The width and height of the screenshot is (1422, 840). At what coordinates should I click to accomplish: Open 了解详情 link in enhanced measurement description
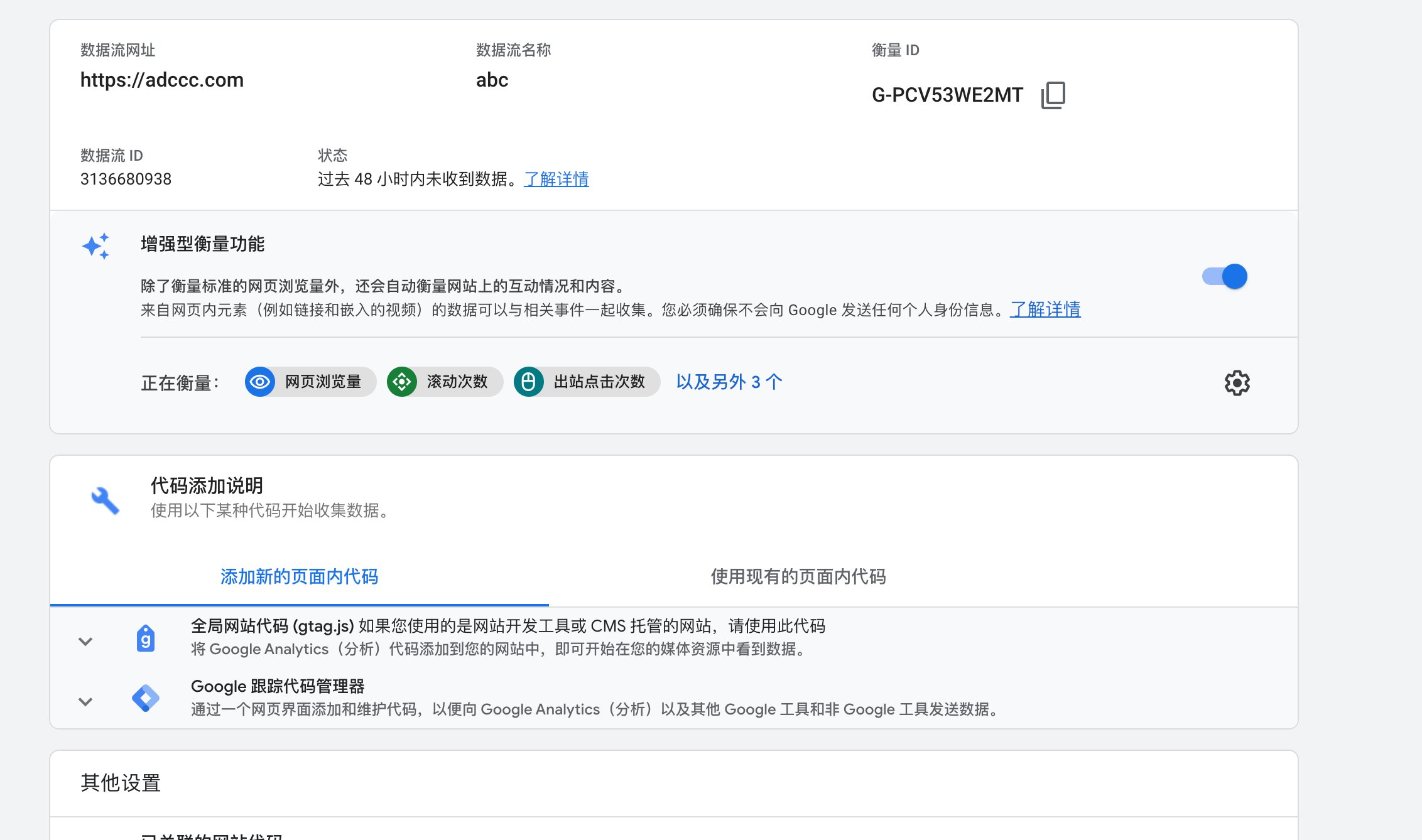pyautogui.click(x=1045, y=310)
